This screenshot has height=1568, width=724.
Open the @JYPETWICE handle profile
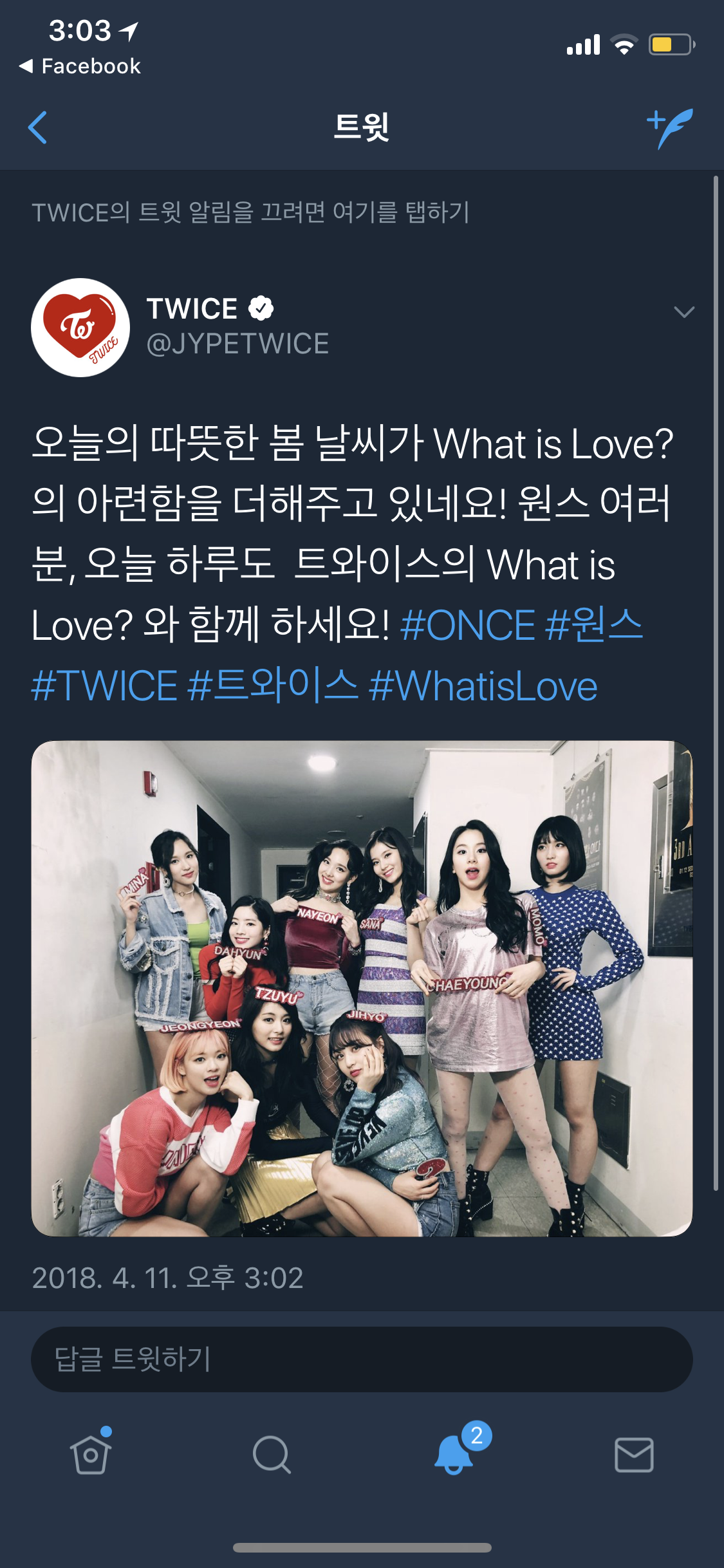point(237,344)
